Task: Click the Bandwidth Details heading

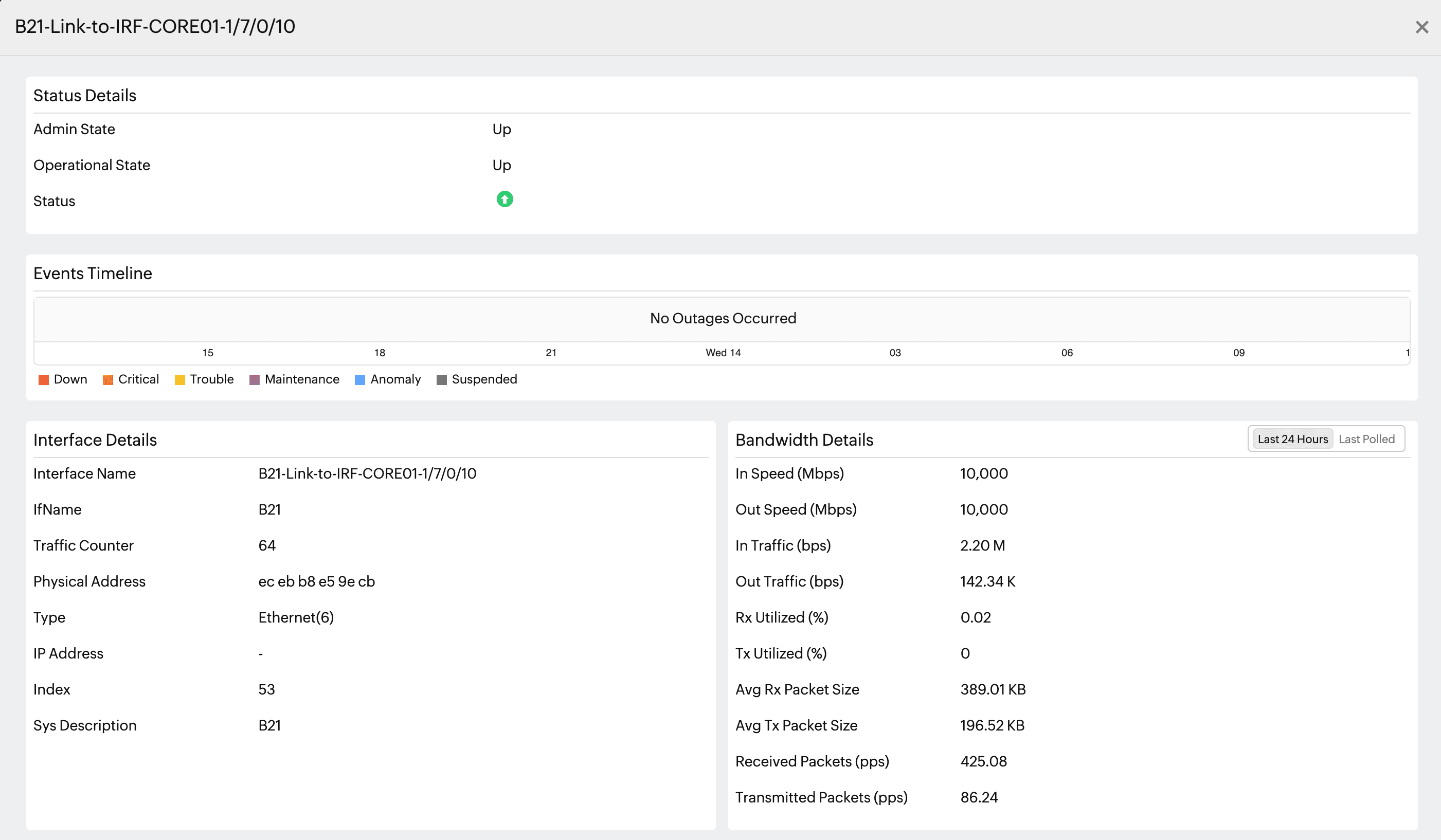Action: (x=804, y=440)
